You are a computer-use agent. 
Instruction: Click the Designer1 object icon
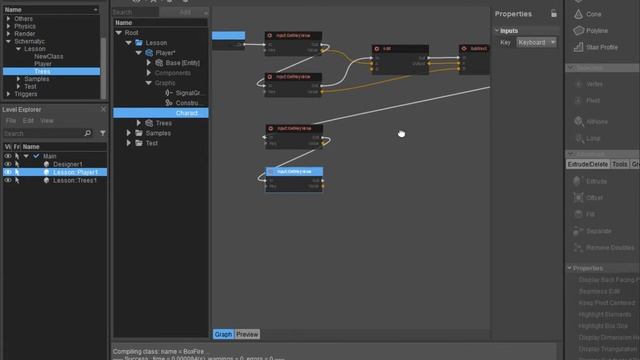pyautogui.click(x=46, y=164)
